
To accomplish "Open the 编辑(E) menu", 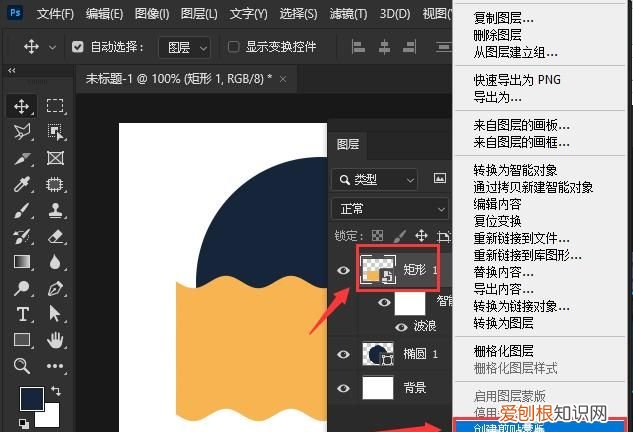I will coord(104,14).
